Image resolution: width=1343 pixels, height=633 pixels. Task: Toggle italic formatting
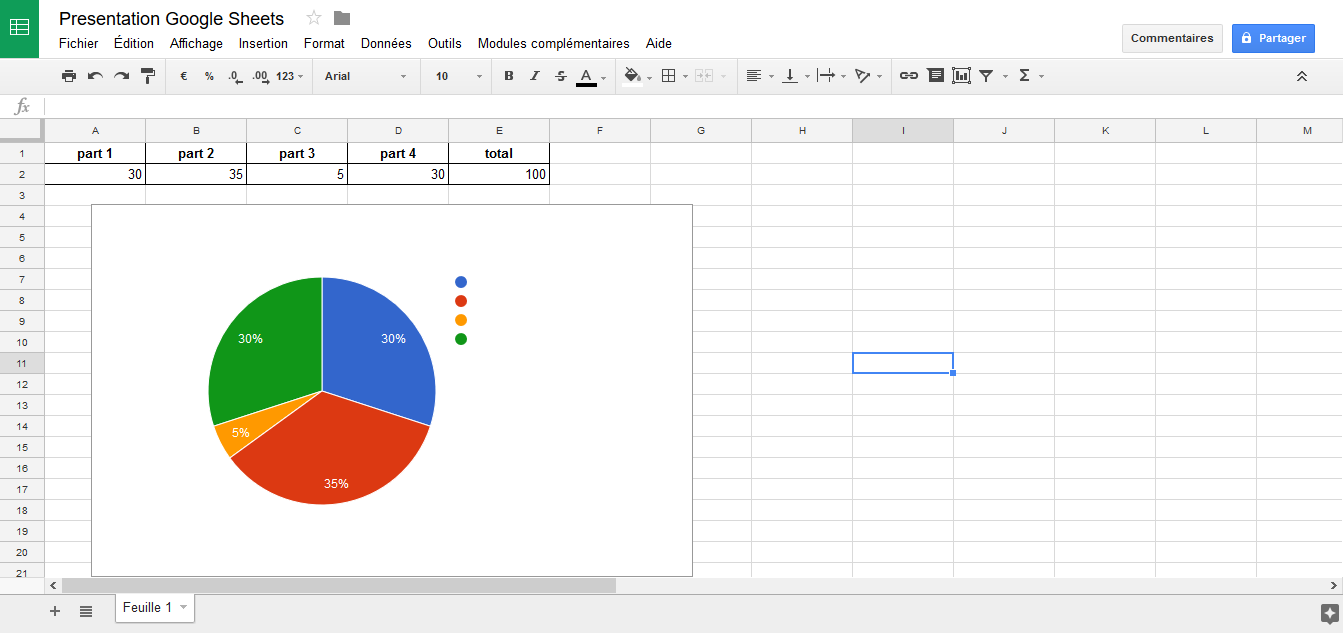[534, 75]
